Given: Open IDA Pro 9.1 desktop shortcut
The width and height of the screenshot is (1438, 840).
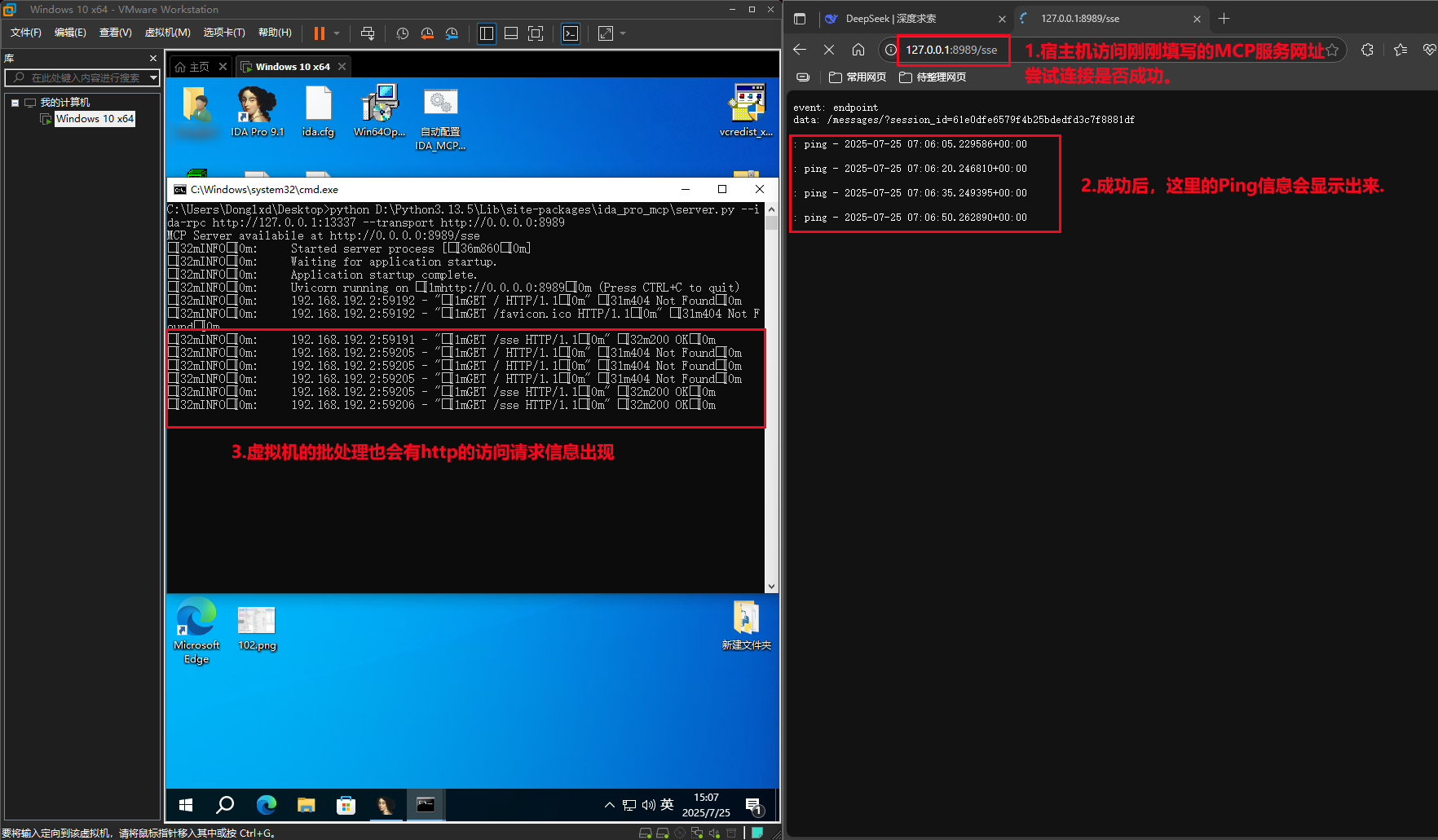Looking at the screenshot, I should [257, 111].
